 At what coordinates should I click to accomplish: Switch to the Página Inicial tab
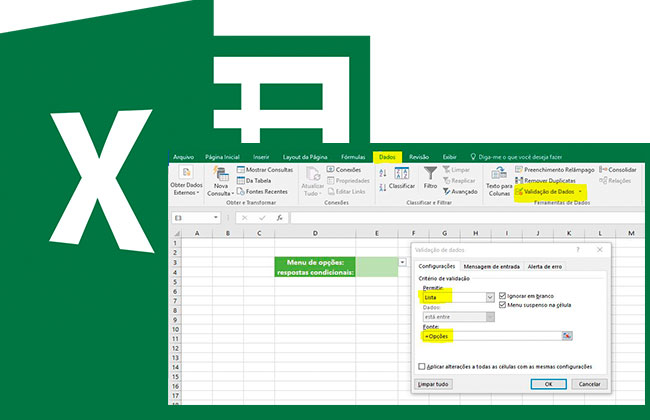222,157
